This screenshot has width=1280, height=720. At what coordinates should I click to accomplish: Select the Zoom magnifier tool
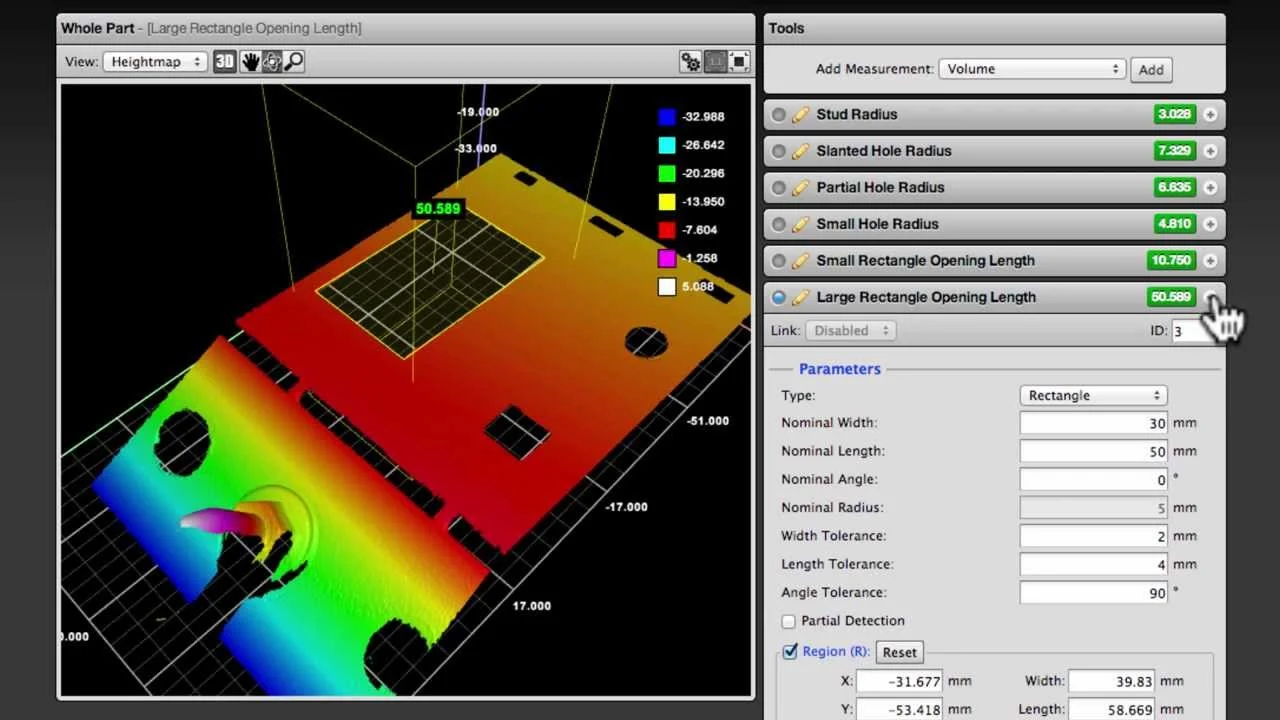(x=296, y=61)
